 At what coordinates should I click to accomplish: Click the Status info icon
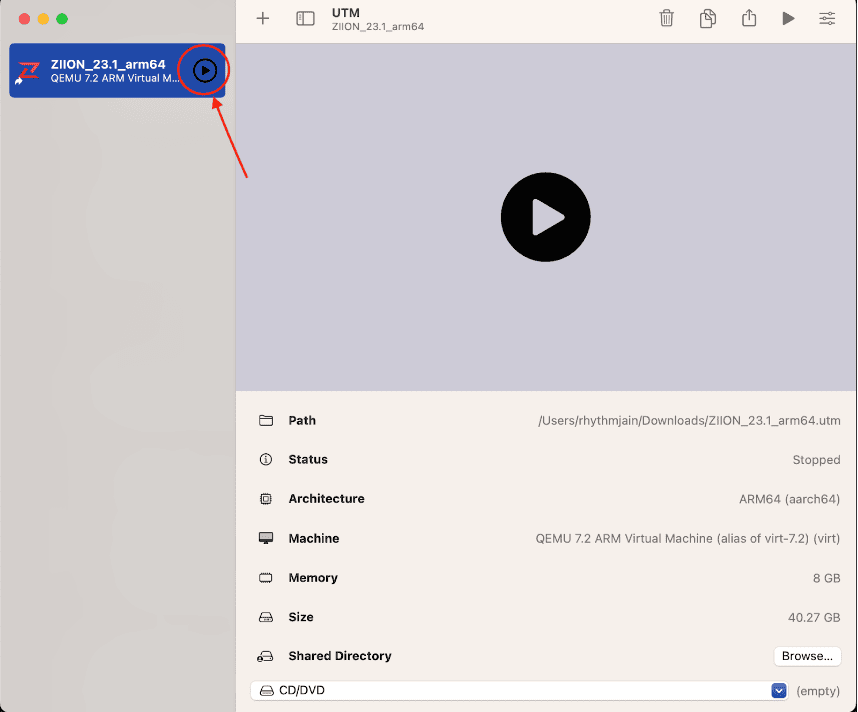pos(266,459)
